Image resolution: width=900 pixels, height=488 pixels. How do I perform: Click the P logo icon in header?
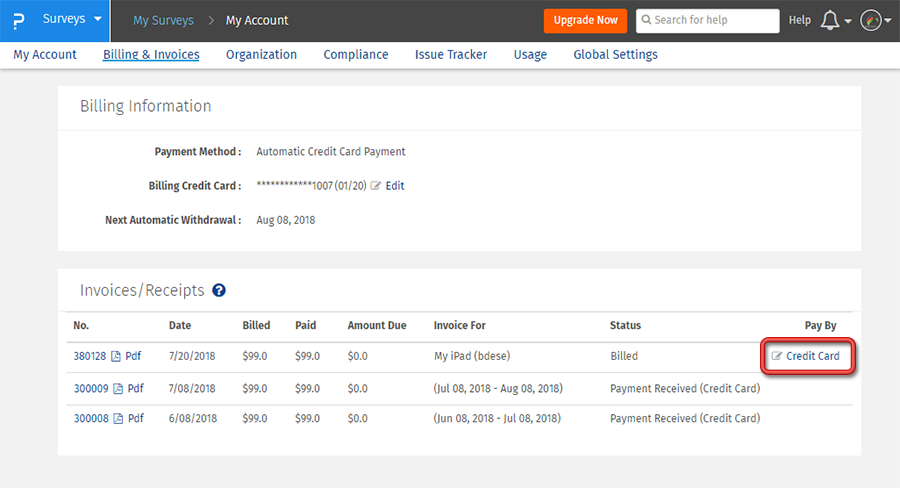tap(19, 20)
